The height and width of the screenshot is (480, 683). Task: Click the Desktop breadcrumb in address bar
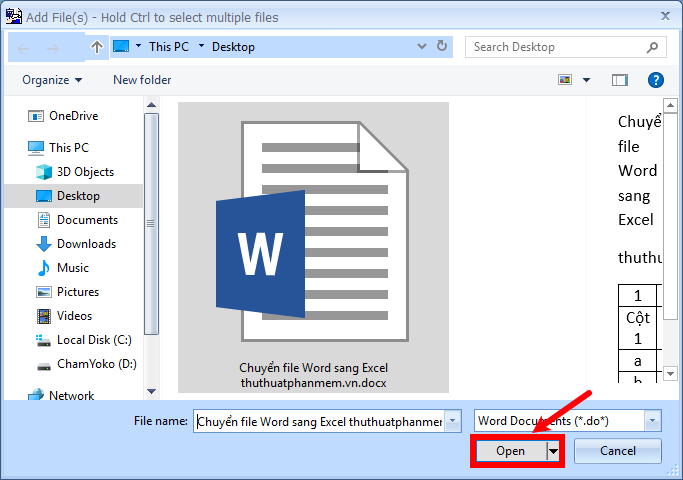[x=233, y=47]
